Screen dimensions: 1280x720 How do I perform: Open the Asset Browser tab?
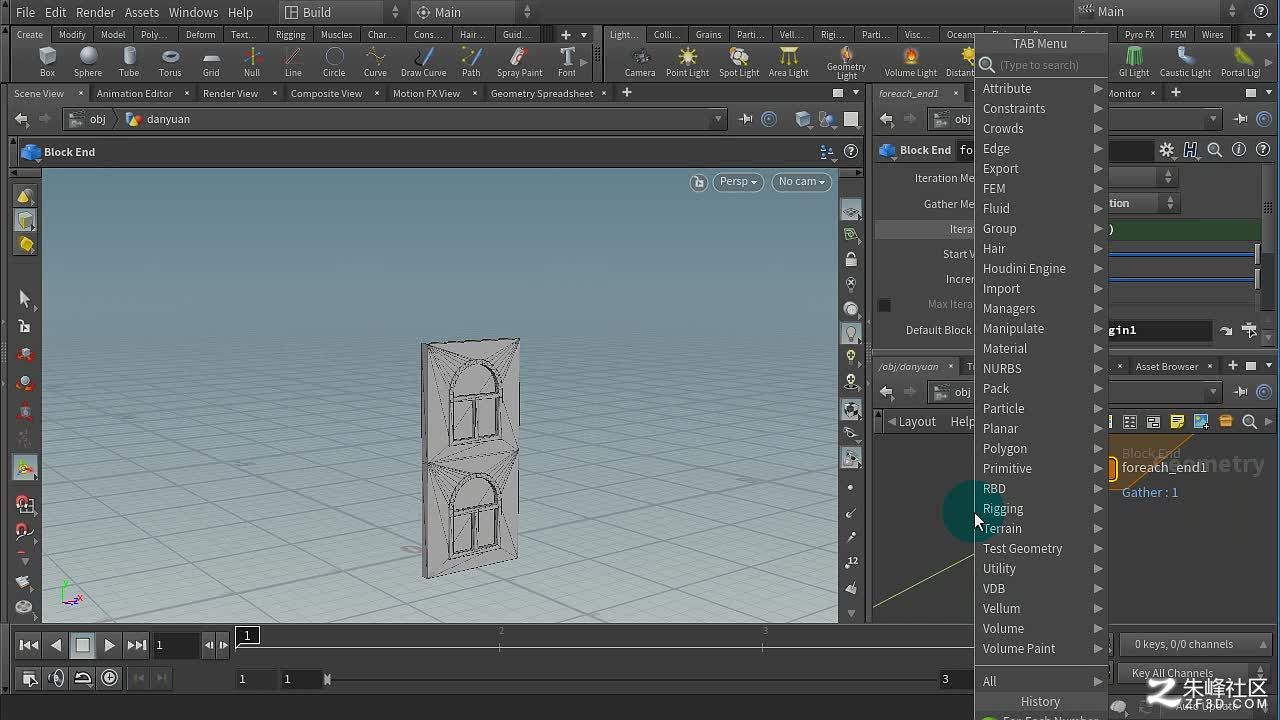pyautogui.click(x=1166, y=366)
